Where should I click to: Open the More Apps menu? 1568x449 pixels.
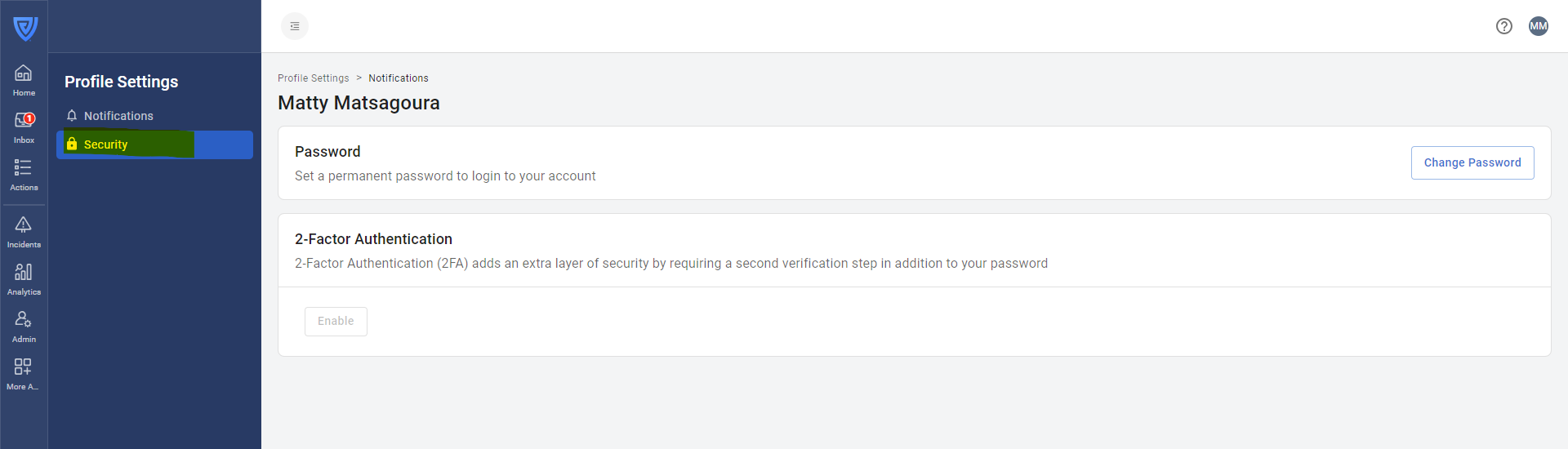pyautogui.click(x=23, y=374)
